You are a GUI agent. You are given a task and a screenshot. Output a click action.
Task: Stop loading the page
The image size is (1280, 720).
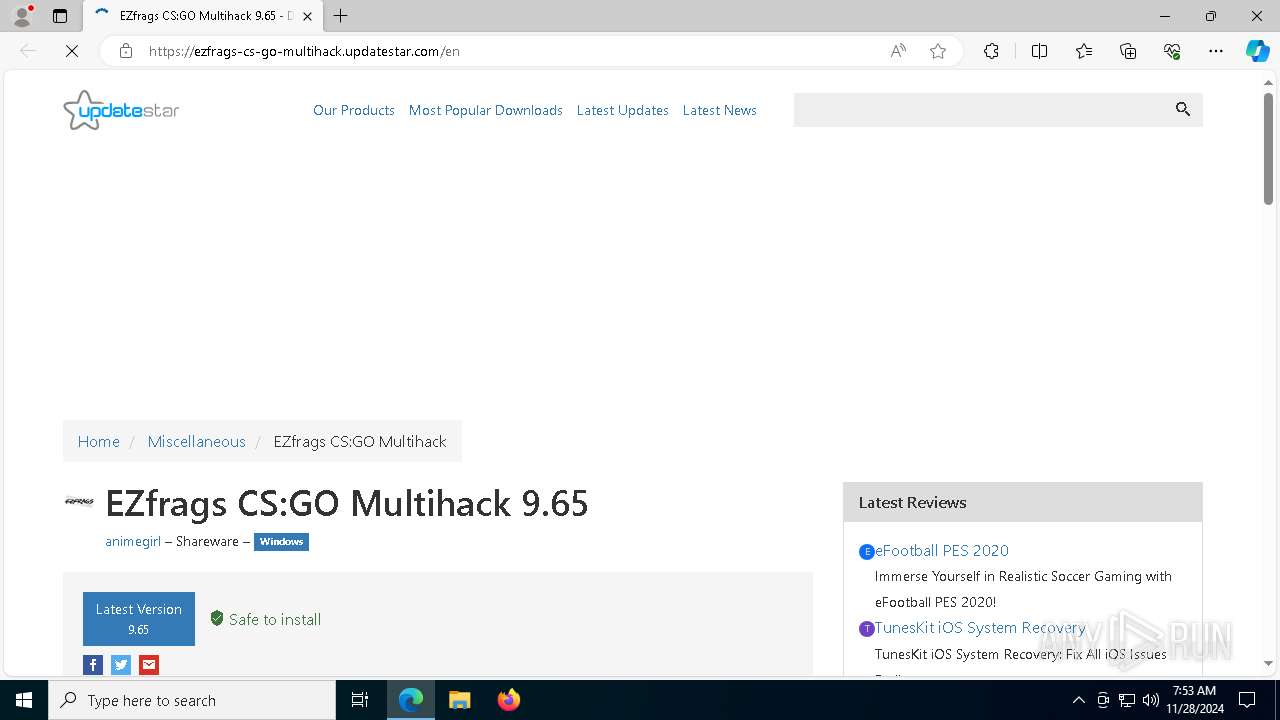72,51
